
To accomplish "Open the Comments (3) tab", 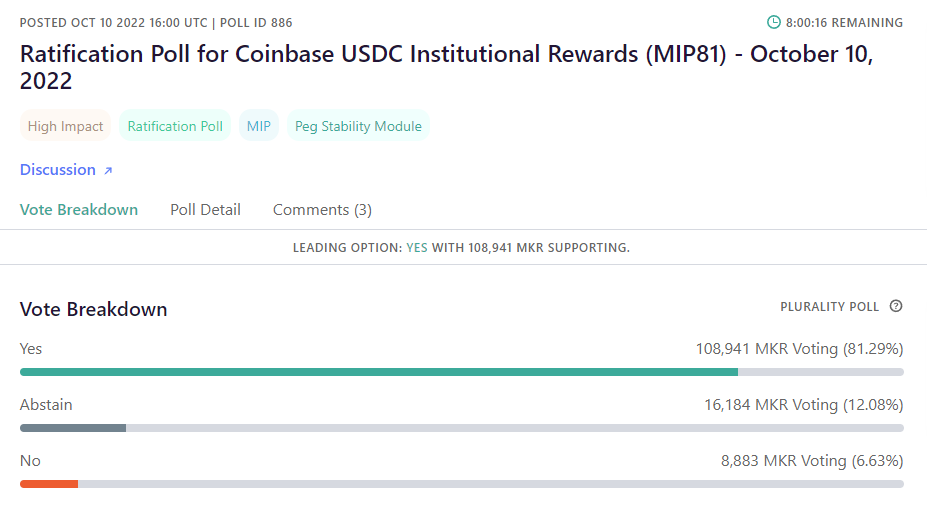I will (322, 210).
